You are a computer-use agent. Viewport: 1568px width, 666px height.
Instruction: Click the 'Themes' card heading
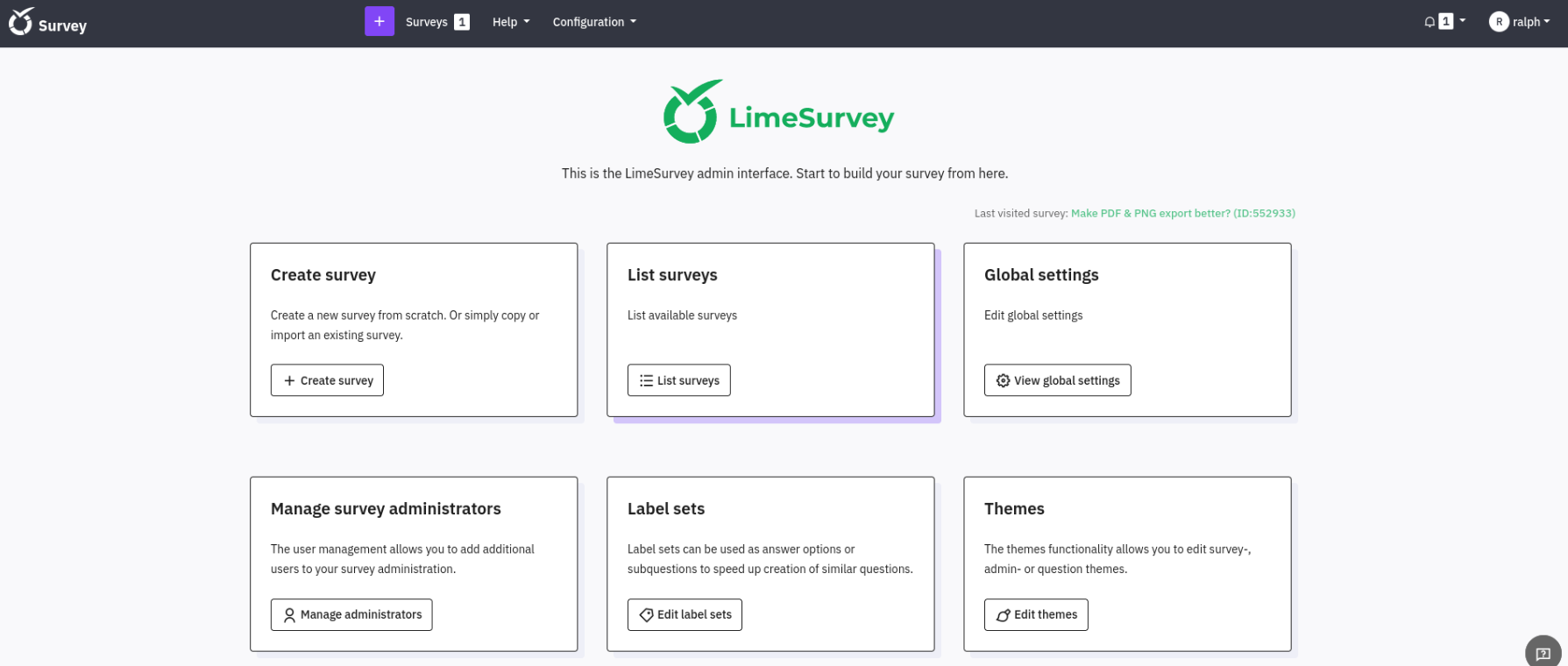[x=1014, y=509]
